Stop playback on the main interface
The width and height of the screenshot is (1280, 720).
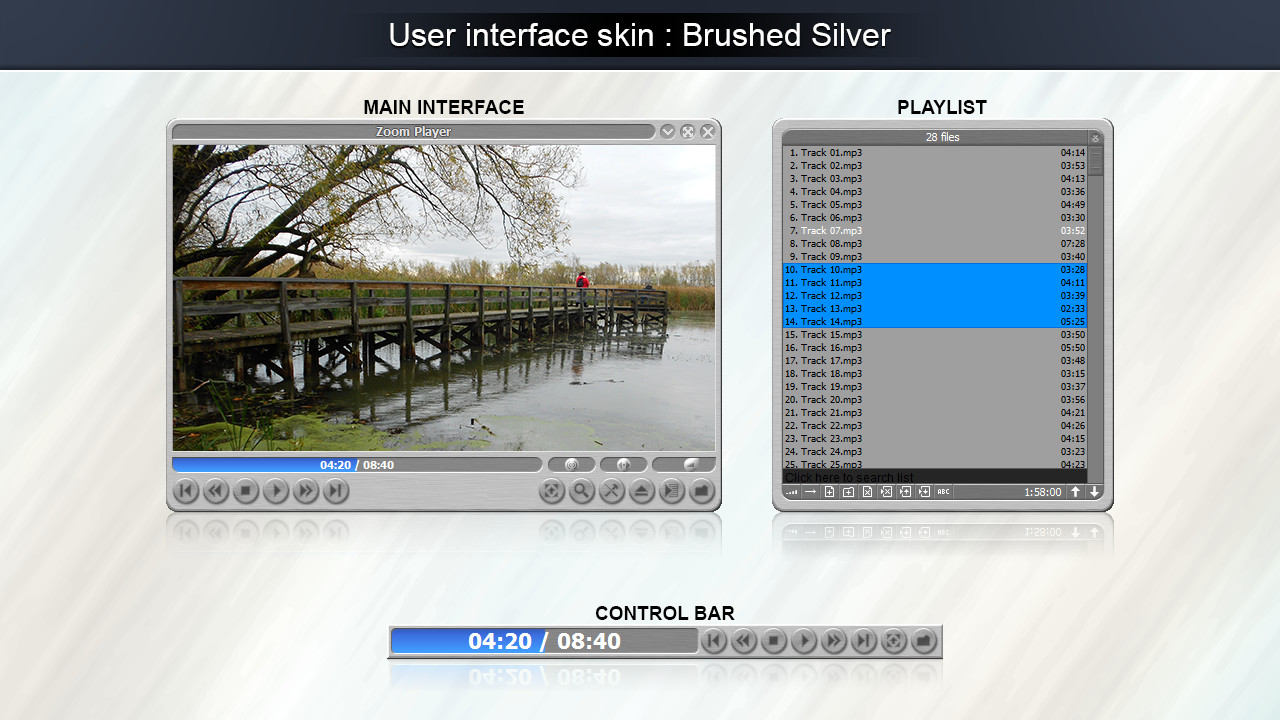click(246, 491)
